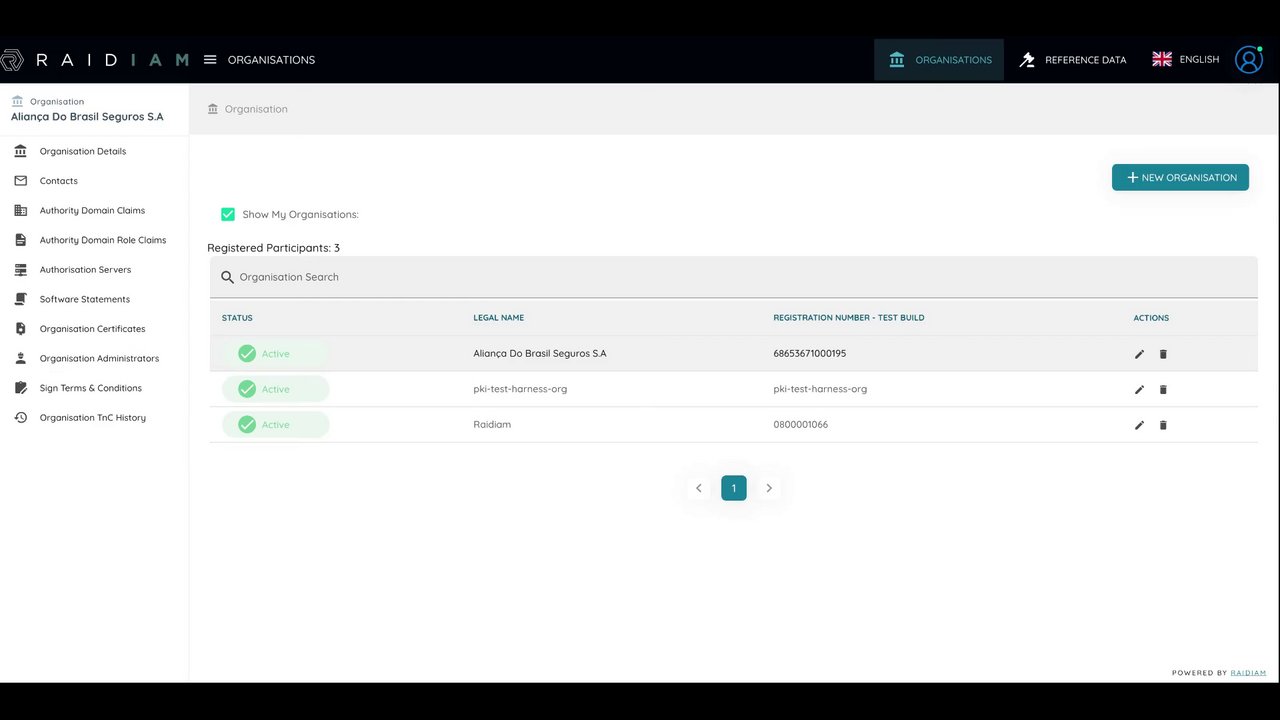Click Registered Participants: 3 text
Viewport: 1280px width, 720px height.
tap(274, 248)
